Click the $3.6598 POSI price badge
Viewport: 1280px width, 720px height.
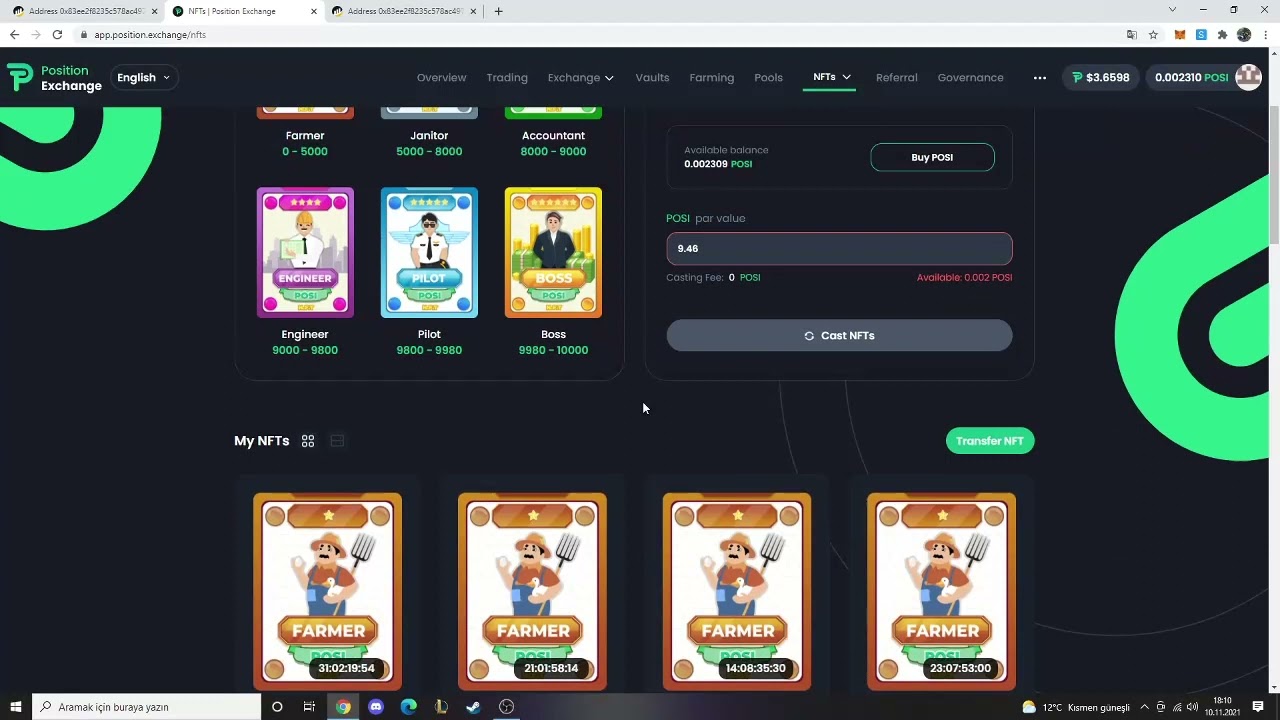click(1100, 77)
